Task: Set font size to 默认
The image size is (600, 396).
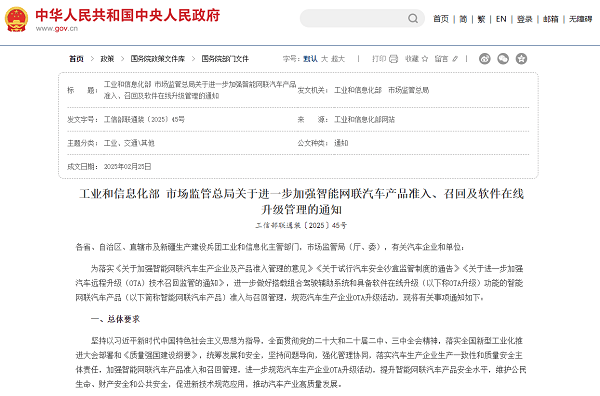Action: click(310, 59)
